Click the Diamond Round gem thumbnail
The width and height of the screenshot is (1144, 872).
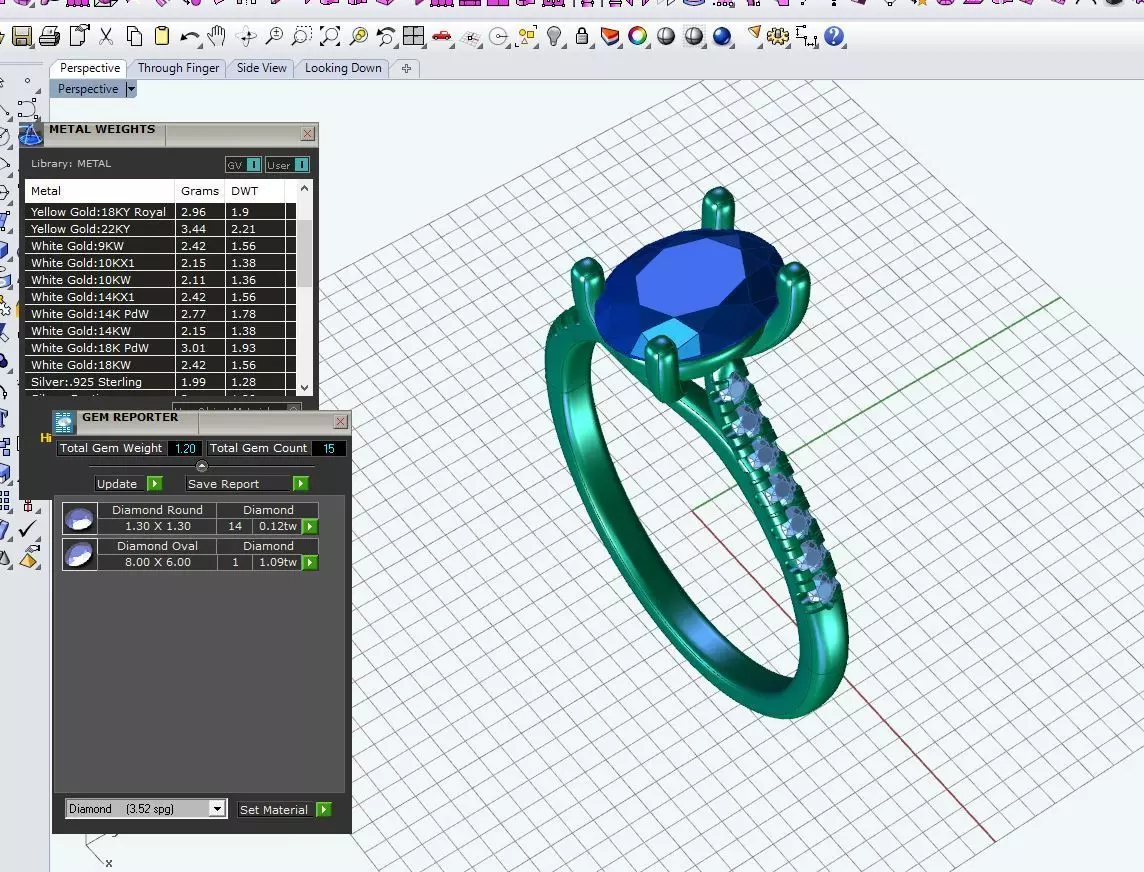coord(80,519)
